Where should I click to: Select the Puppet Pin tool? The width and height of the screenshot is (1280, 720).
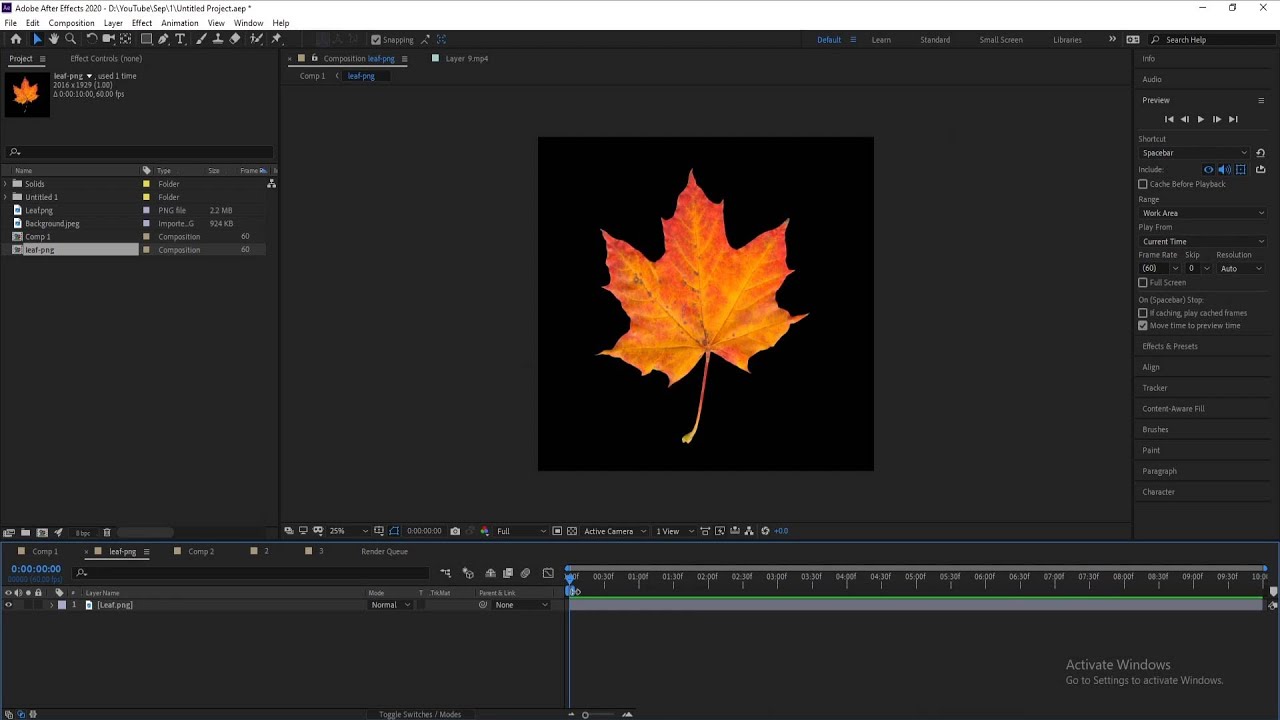[x=277, y=39]
